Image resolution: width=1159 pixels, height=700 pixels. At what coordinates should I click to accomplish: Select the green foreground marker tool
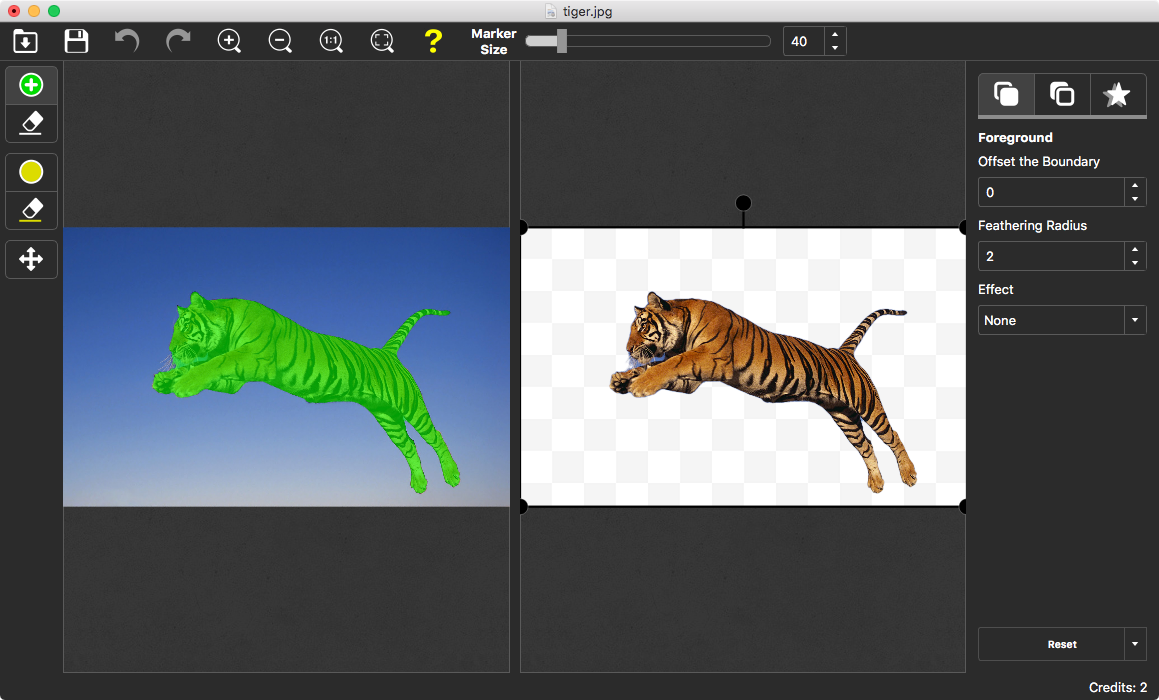click(x=31, y=86)
